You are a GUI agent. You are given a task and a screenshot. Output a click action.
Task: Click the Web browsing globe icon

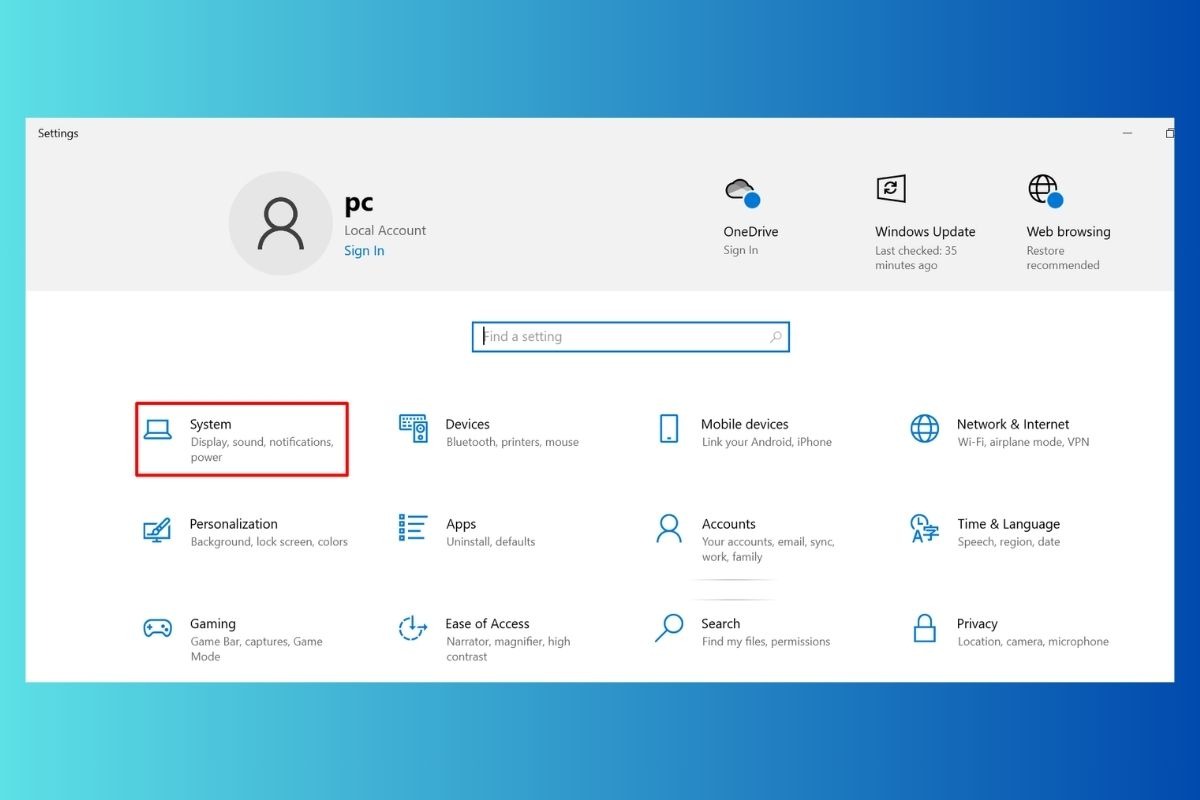click(x=1045, y=190)
